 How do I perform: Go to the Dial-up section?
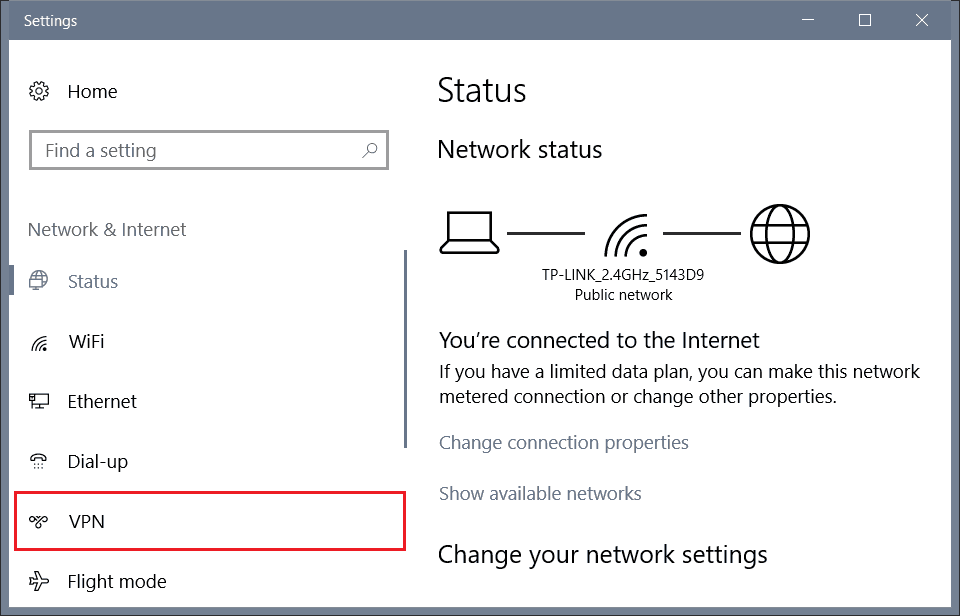[97, 462]
